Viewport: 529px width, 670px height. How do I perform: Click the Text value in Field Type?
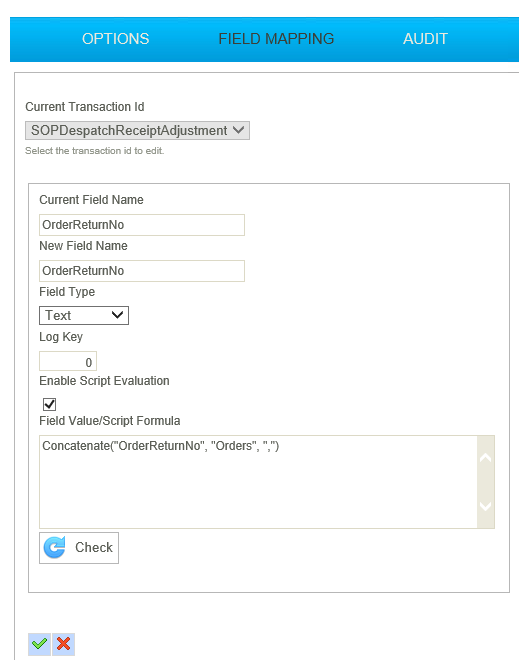(x=58, y=315)
